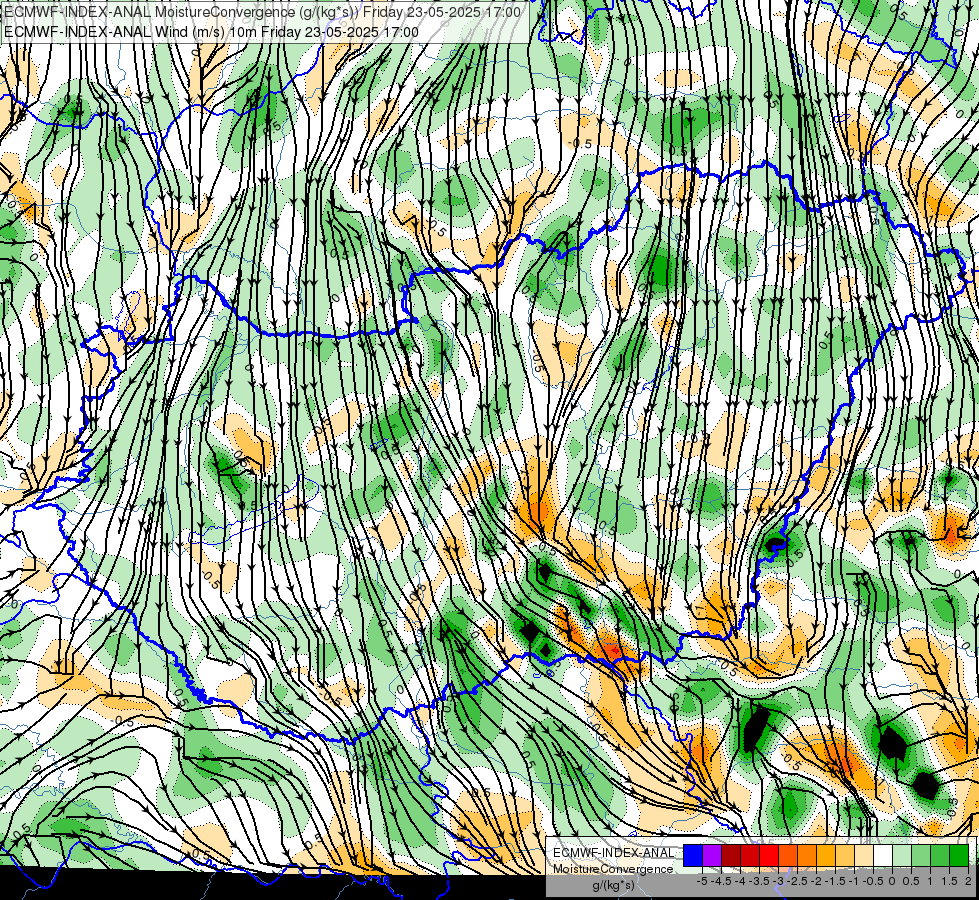Image resolution: width=979 pixels, height=900 pixels.
Task: Click the darkest green legend swatch
Action: click(x=959, y=856)
